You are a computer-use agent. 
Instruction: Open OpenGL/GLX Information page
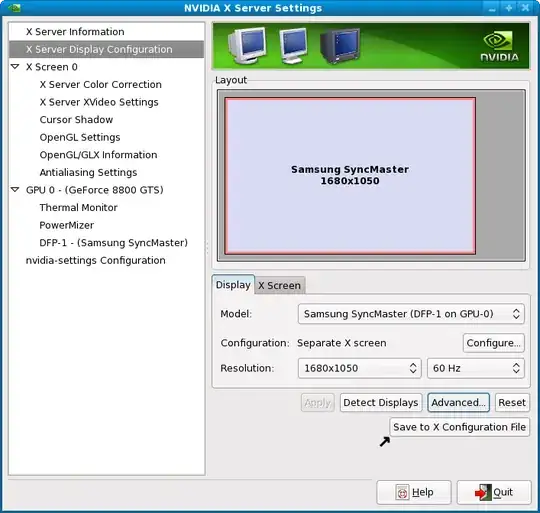coord(98,155)
